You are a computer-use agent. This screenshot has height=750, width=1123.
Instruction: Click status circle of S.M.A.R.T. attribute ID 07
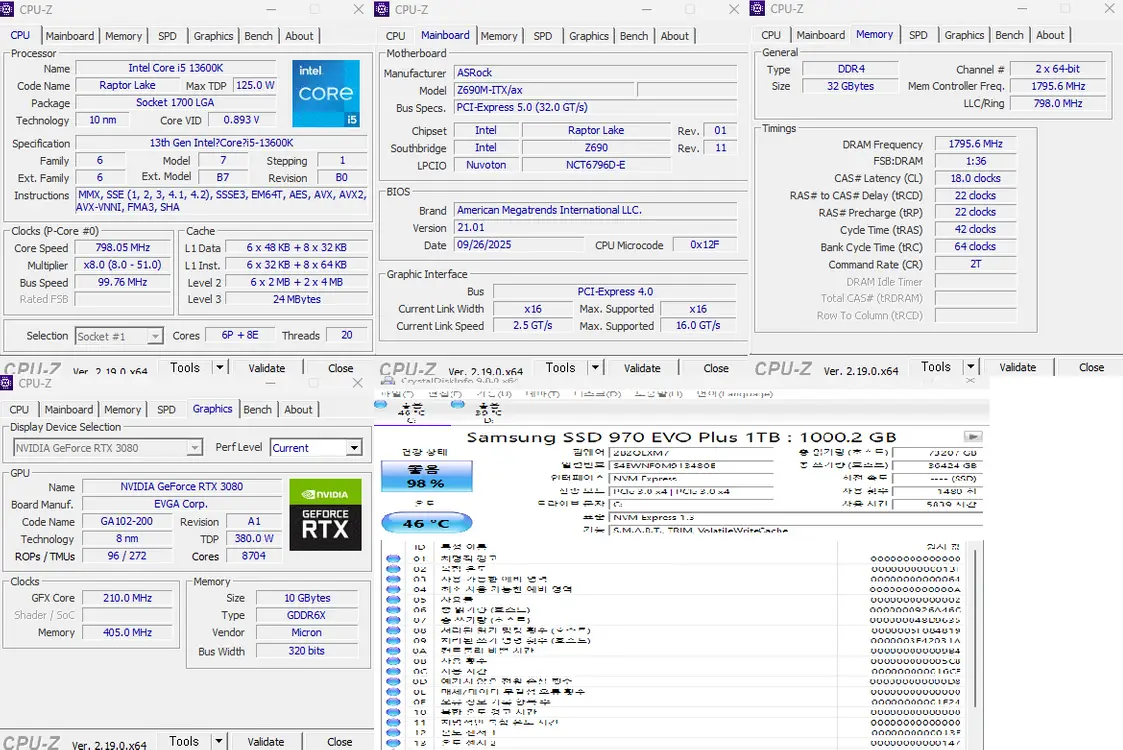(393, 620)
